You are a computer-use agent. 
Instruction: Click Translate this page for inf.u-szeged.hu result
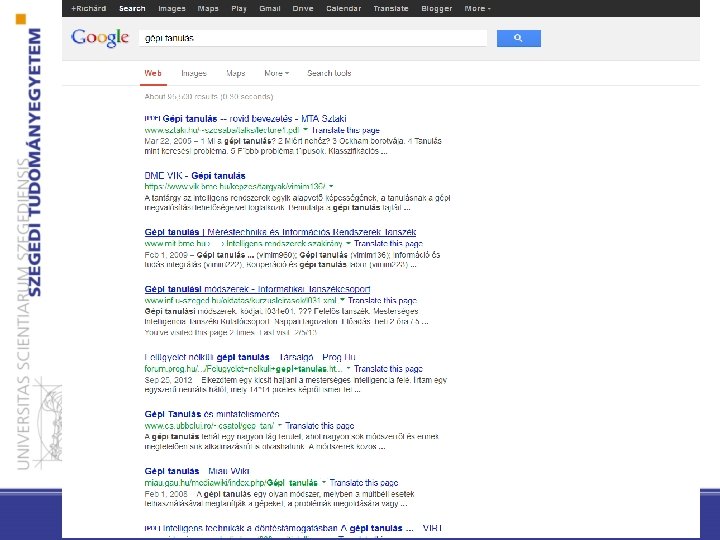point(382,300)
